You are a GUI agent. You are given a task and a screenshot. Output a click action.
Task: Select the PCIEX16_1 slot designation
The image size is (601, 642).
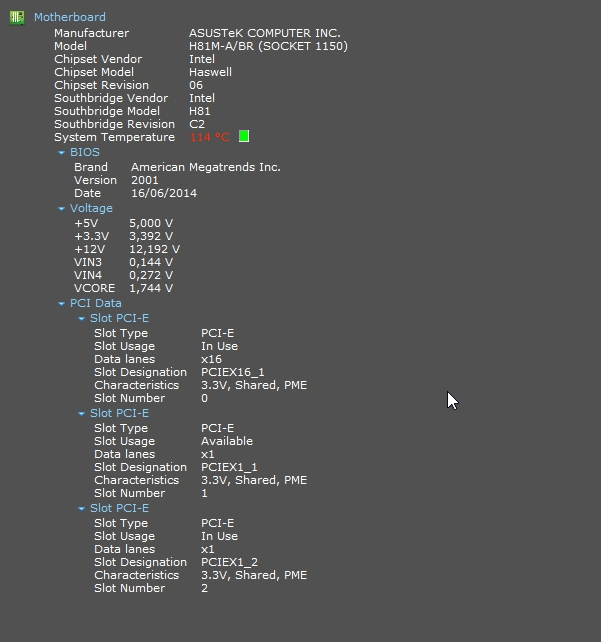coord(233,373)
